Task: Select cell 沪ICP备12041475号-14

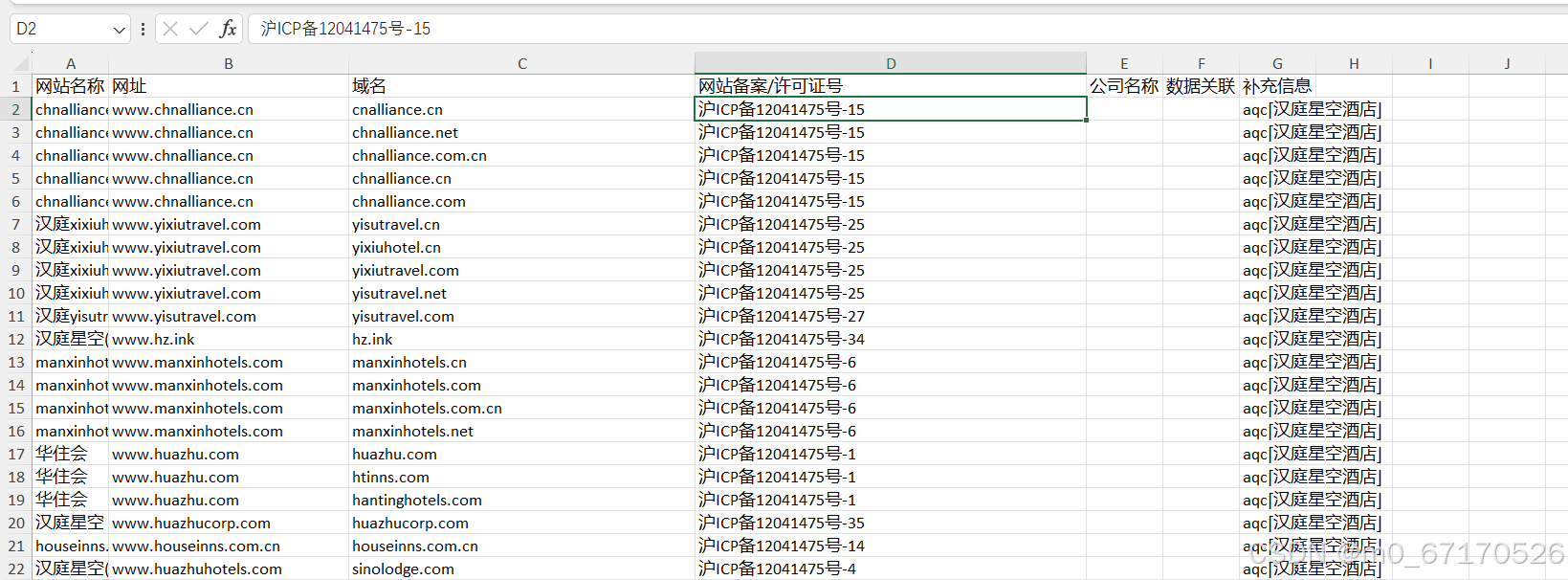Action: 891,546
